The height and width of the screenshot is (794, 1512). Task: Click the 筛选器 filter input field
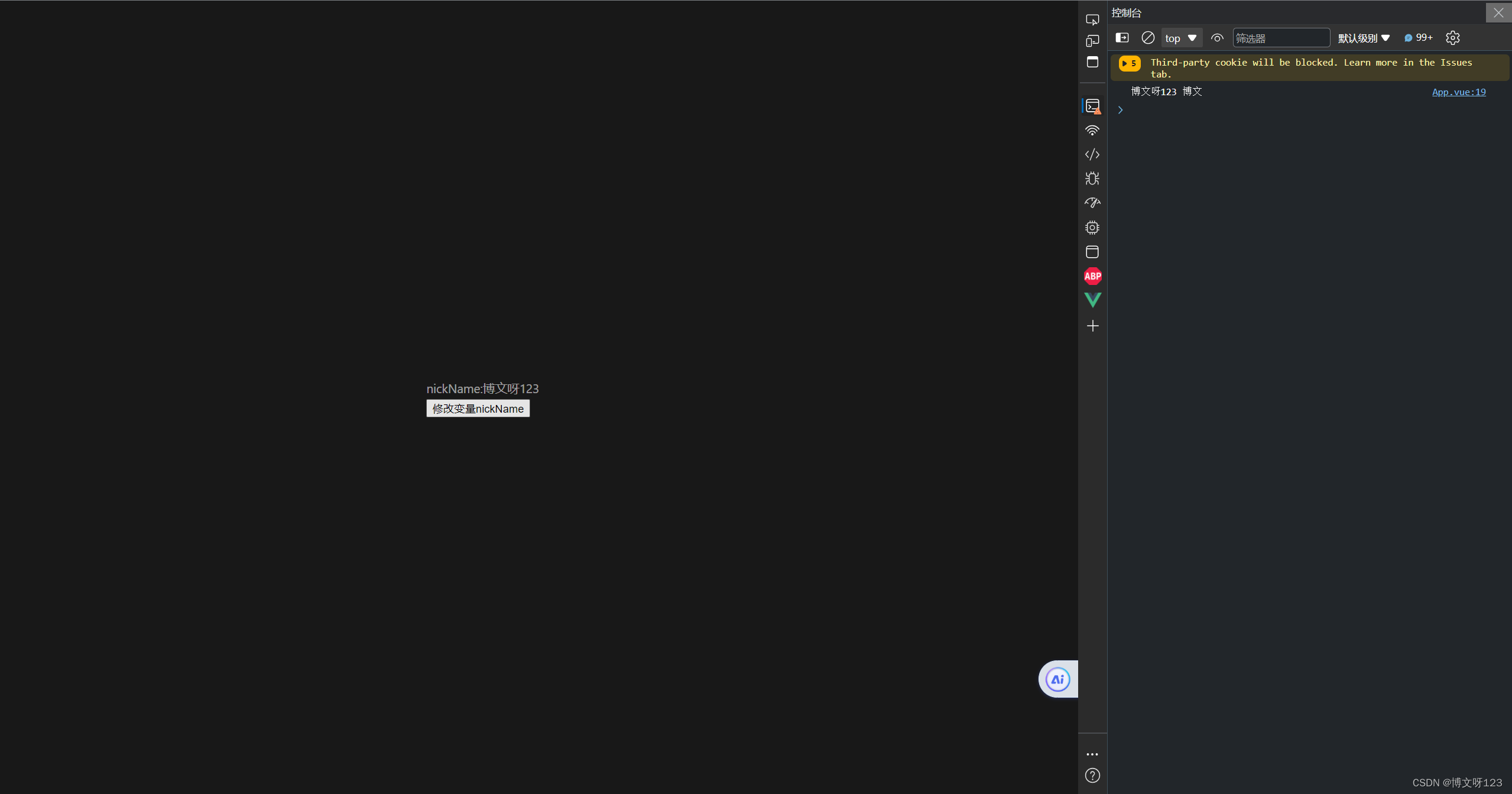point(1281,38)
